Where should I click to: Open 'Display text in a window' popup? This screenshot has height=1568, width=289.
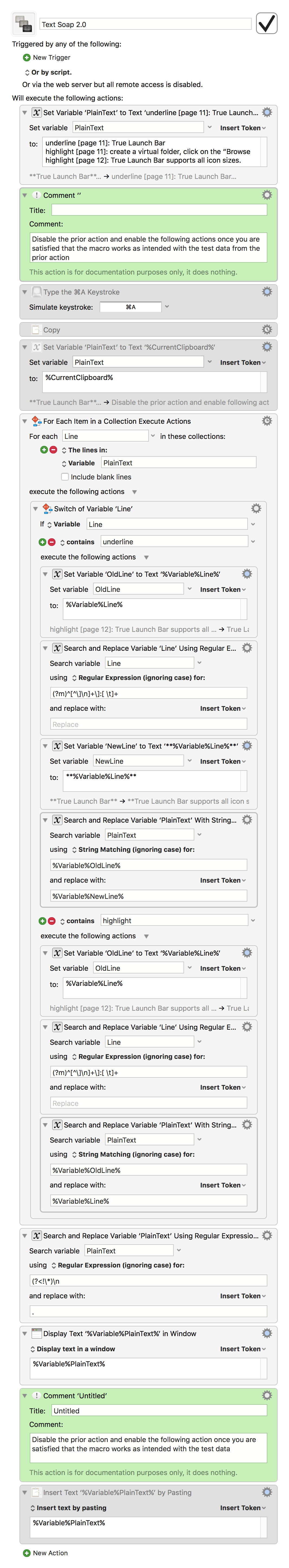coord(72,1349)
